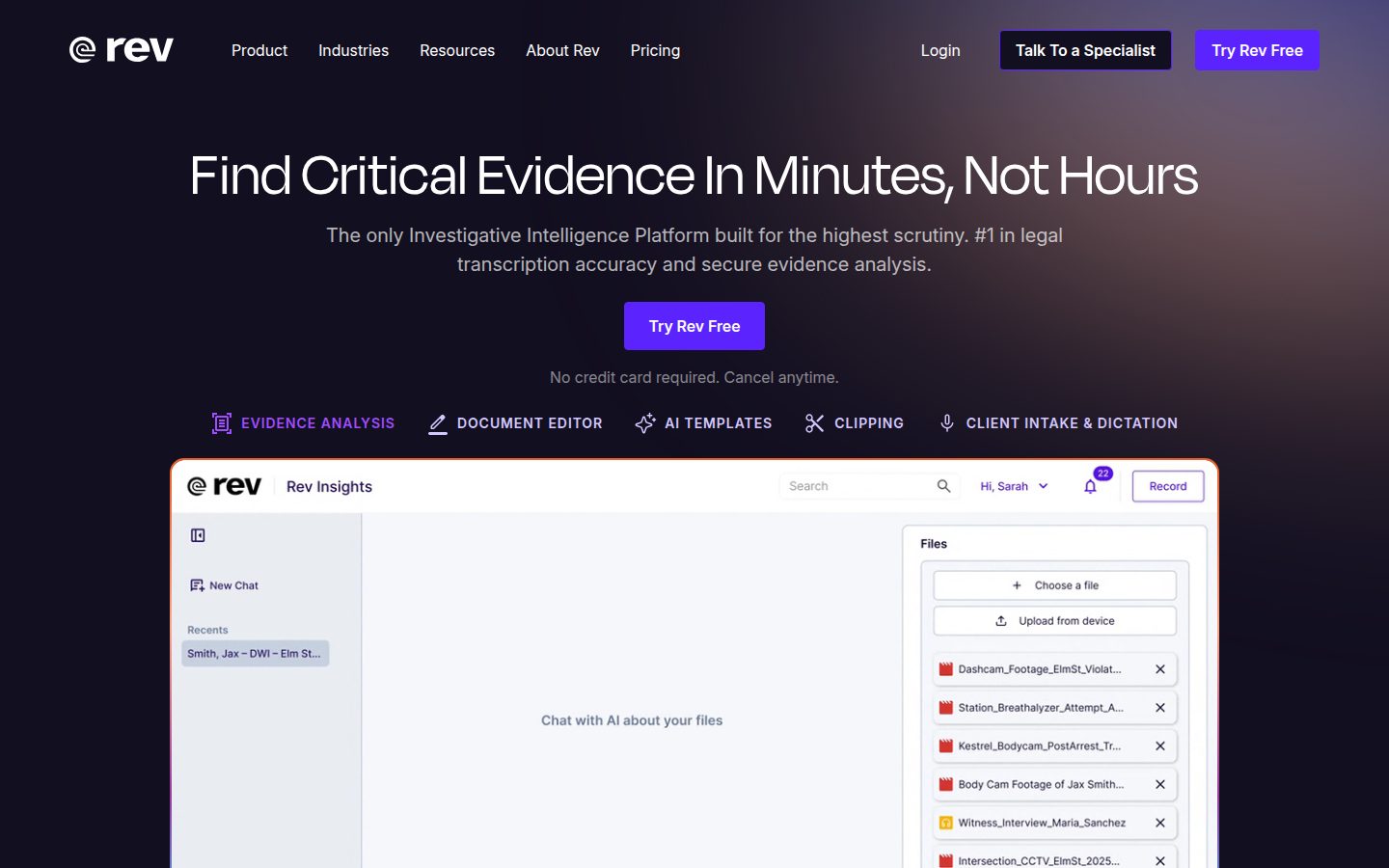Click the microphone icon for Client Intake
Viewport: 1389px width, 868px height.
click(947, 423)
